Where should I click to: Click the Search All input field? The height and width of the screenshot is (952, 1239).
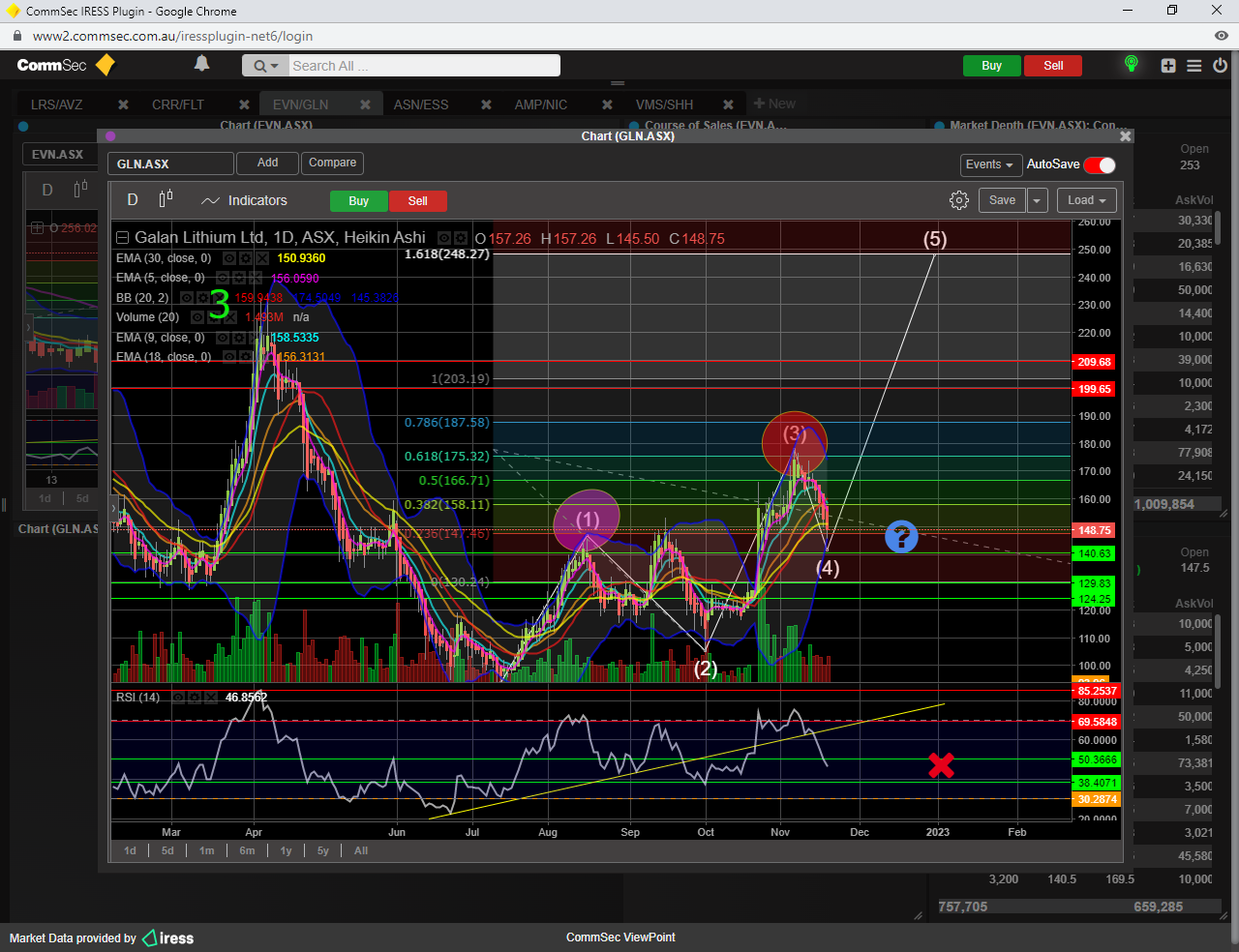[424, 66]
